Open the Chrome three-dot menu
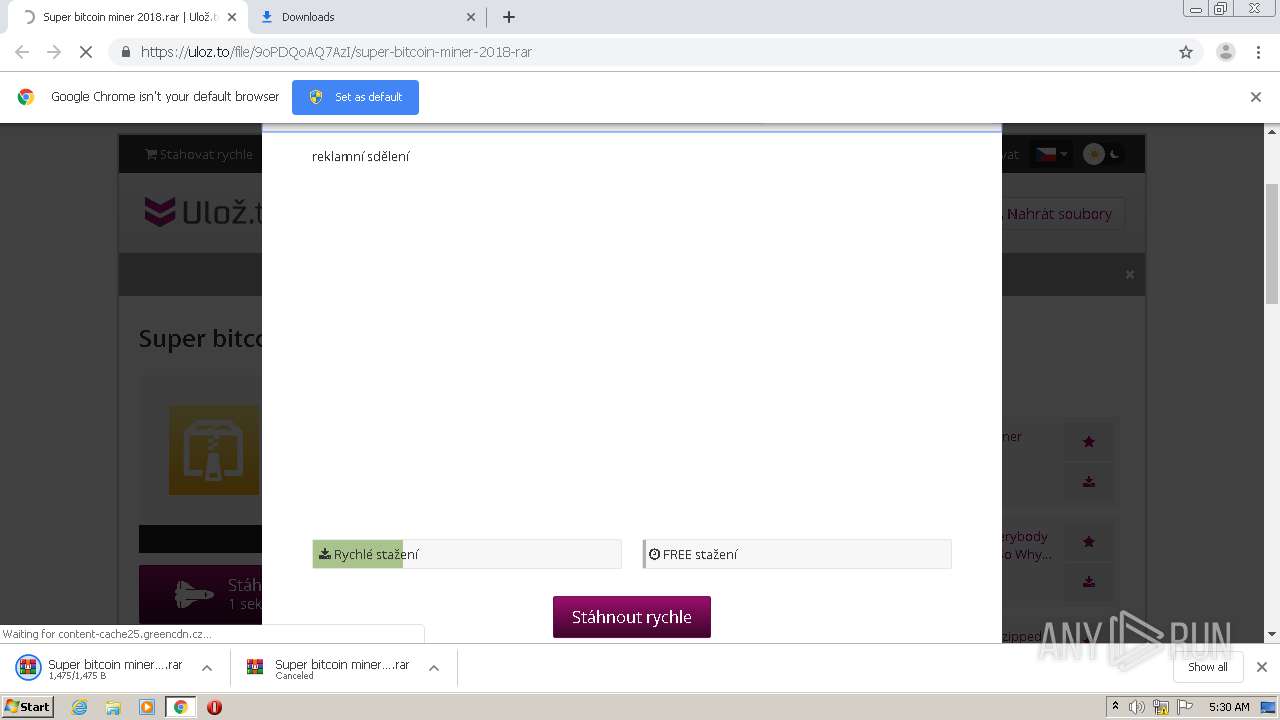The height and width of the screenshot is (720, 1280). point(1258,52)
